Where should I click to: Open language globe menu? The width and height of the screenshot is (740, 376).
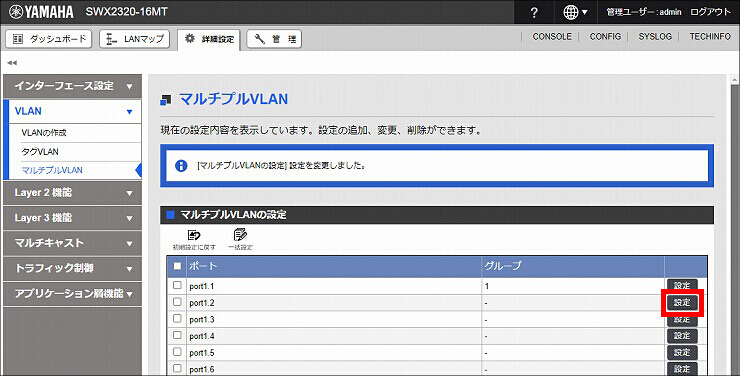click(575, 13)
